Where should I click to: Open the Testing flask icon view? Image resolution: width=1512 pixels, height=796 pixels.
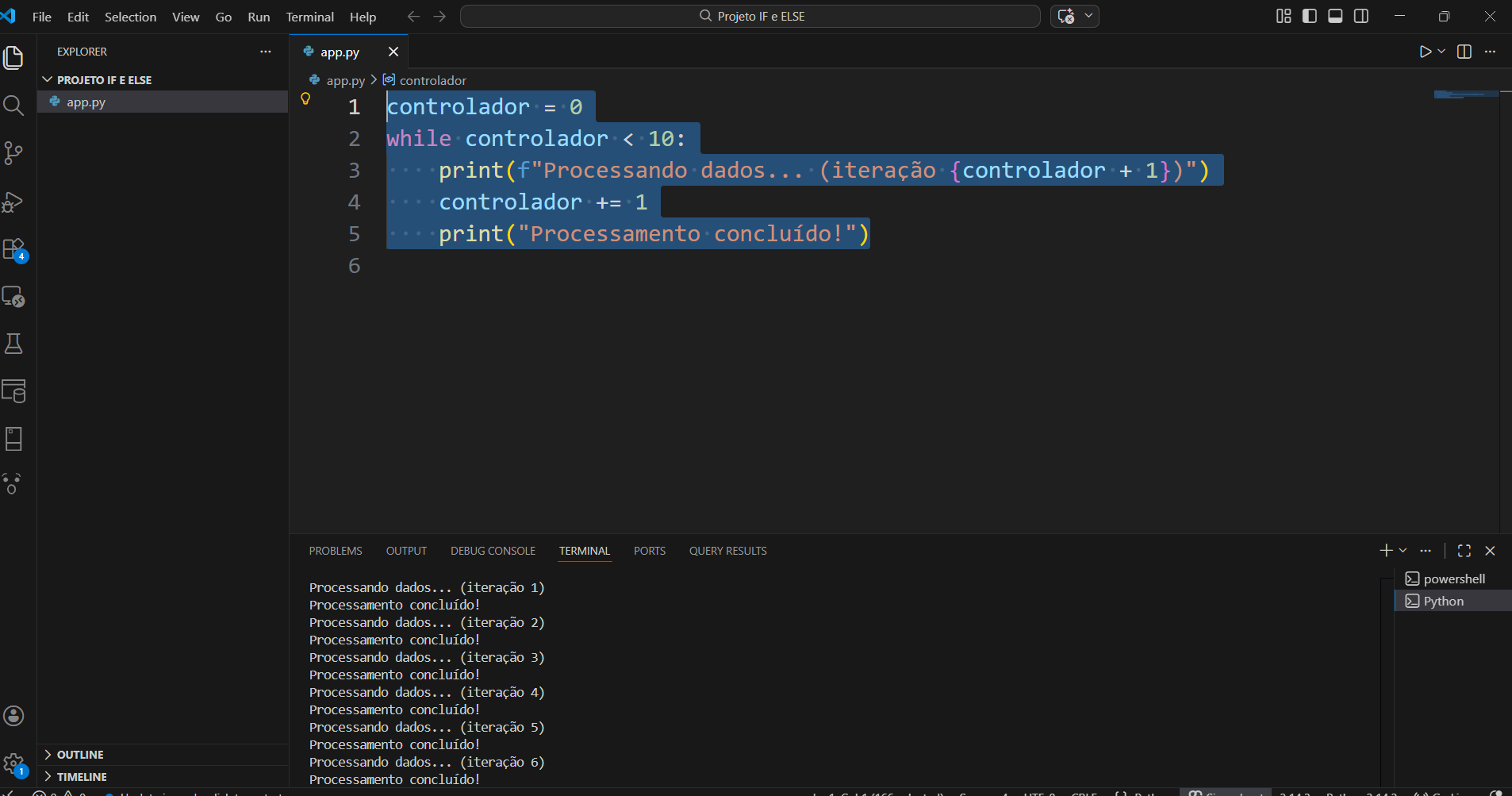tap(13, 344)
